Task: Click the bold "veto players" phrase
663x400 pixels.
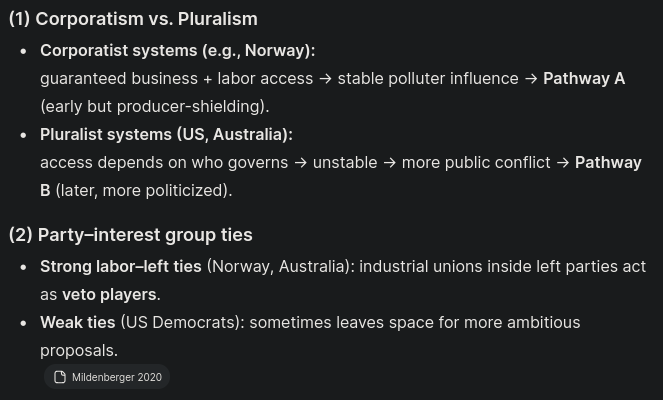Action: click(x=109, y=294)
